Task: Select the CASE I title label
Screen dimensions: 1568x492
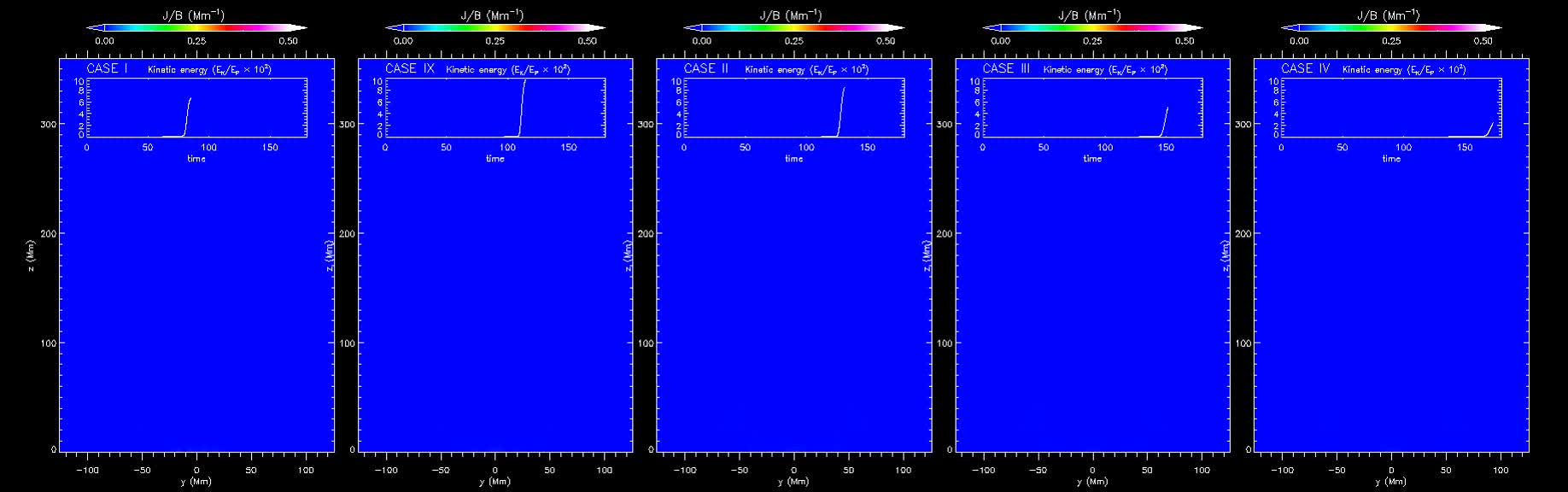Action: [x=107, y=68]
